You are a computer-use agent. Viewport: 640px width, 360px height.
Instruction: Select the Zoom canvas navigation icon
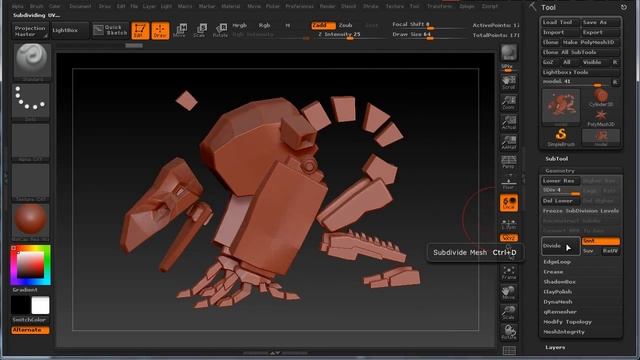coord(509,102)
